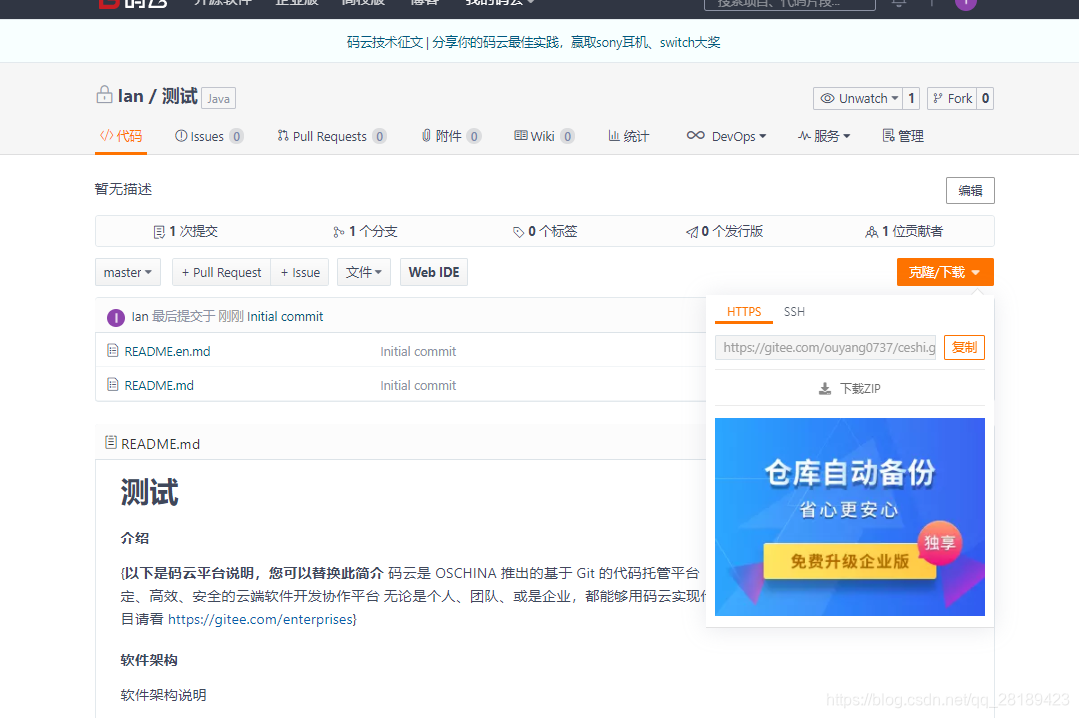Click the 复制 copy URL button

pyautogui.click(x=964, y=348)
